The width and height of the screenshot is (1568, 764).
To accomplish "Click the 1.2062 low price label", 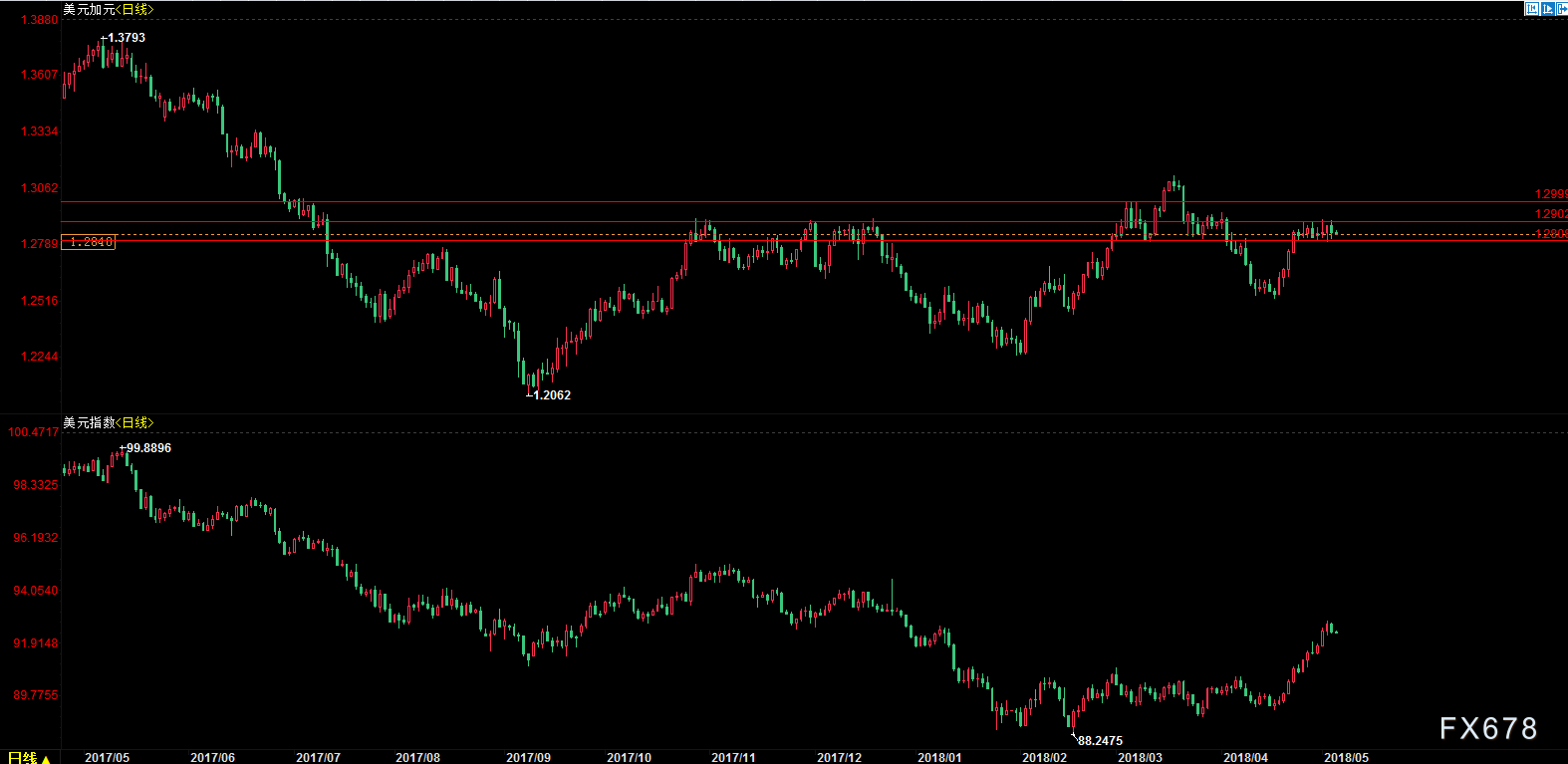I will pos(551,395).
